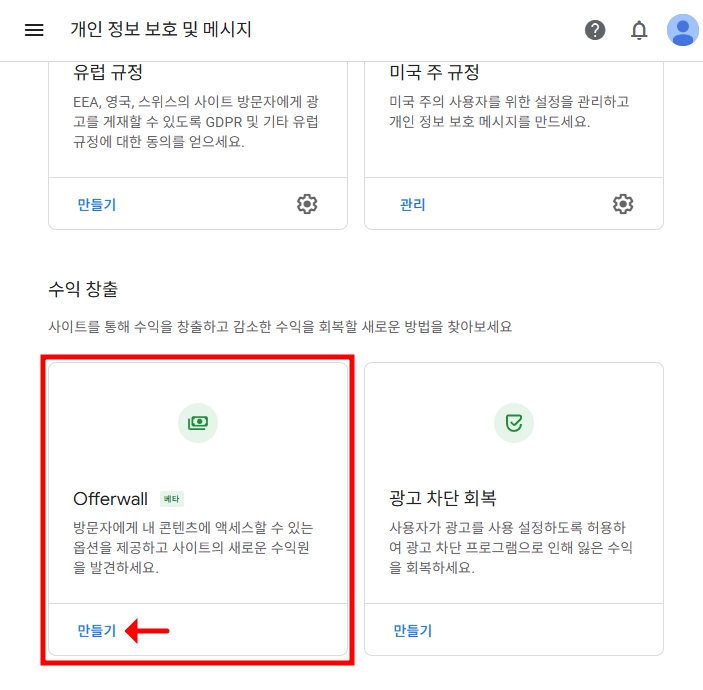
Task: Click 관리 in the 미국 주 규정 card
Action: coord(412,204)
